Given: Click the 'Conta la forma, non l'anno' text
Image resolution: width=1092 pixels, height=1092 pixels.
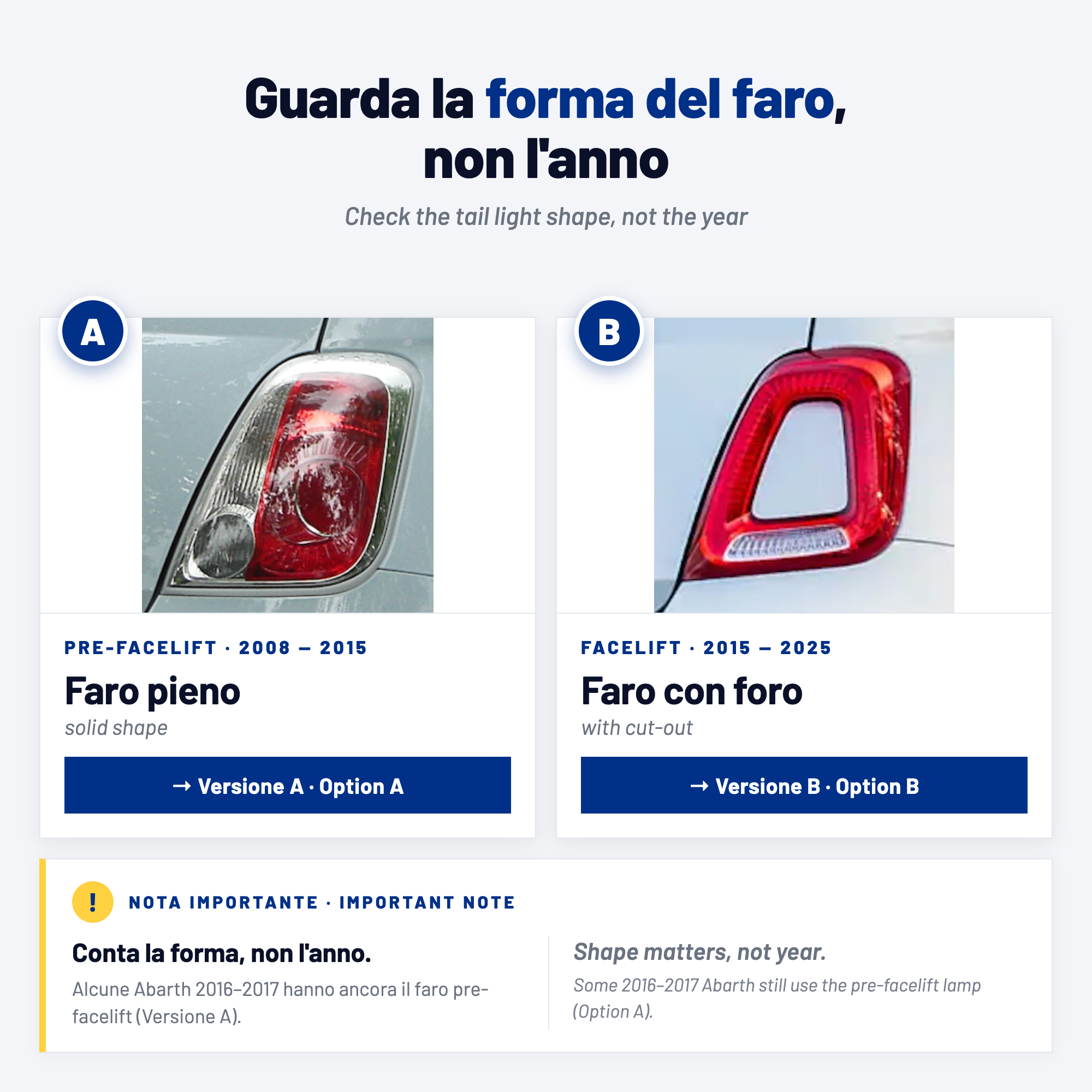Looking at the screenshot, I should tap(222, 953).
